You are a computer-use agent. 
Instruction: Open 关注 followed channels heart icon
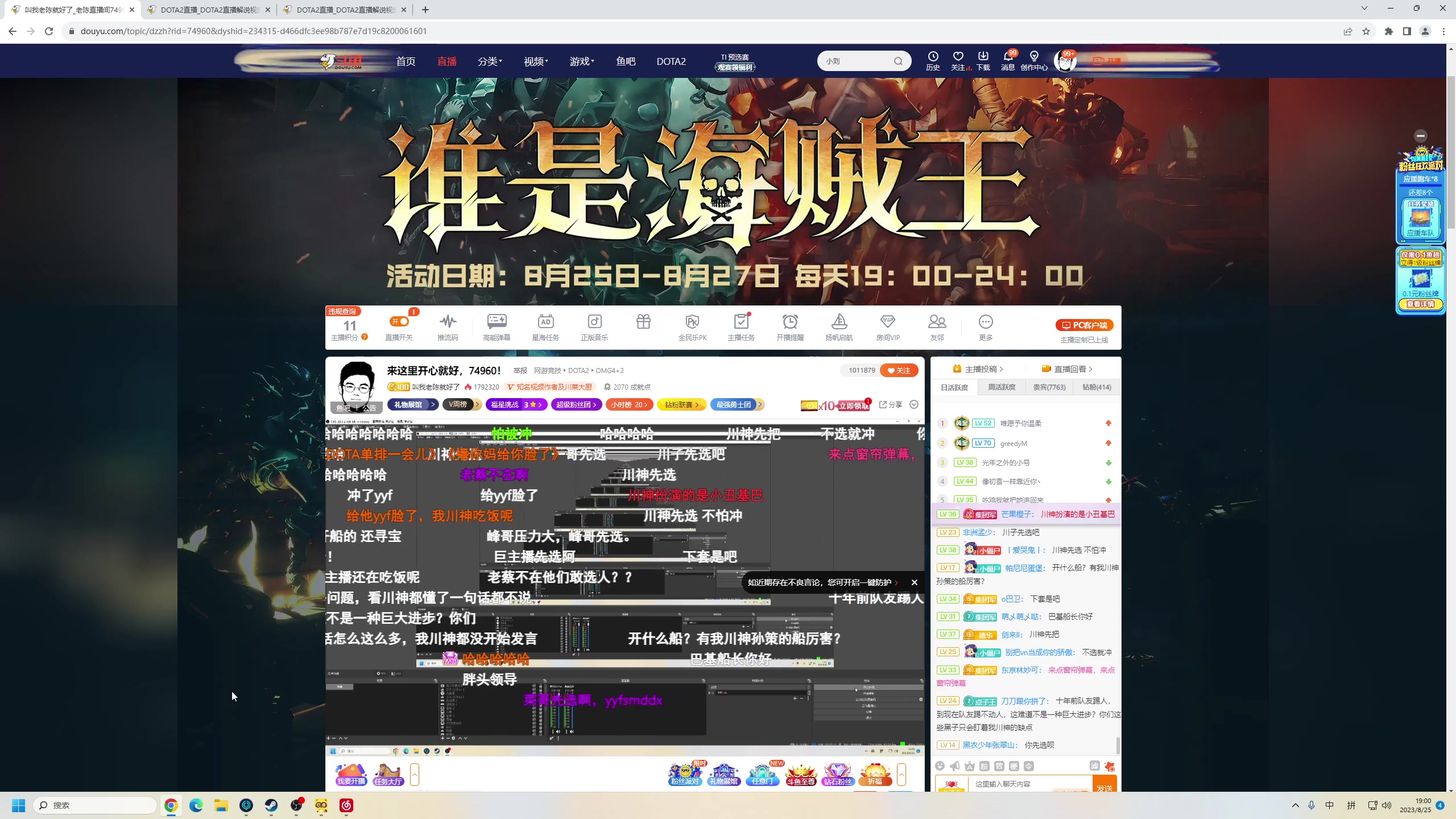[x=959, y=61]
